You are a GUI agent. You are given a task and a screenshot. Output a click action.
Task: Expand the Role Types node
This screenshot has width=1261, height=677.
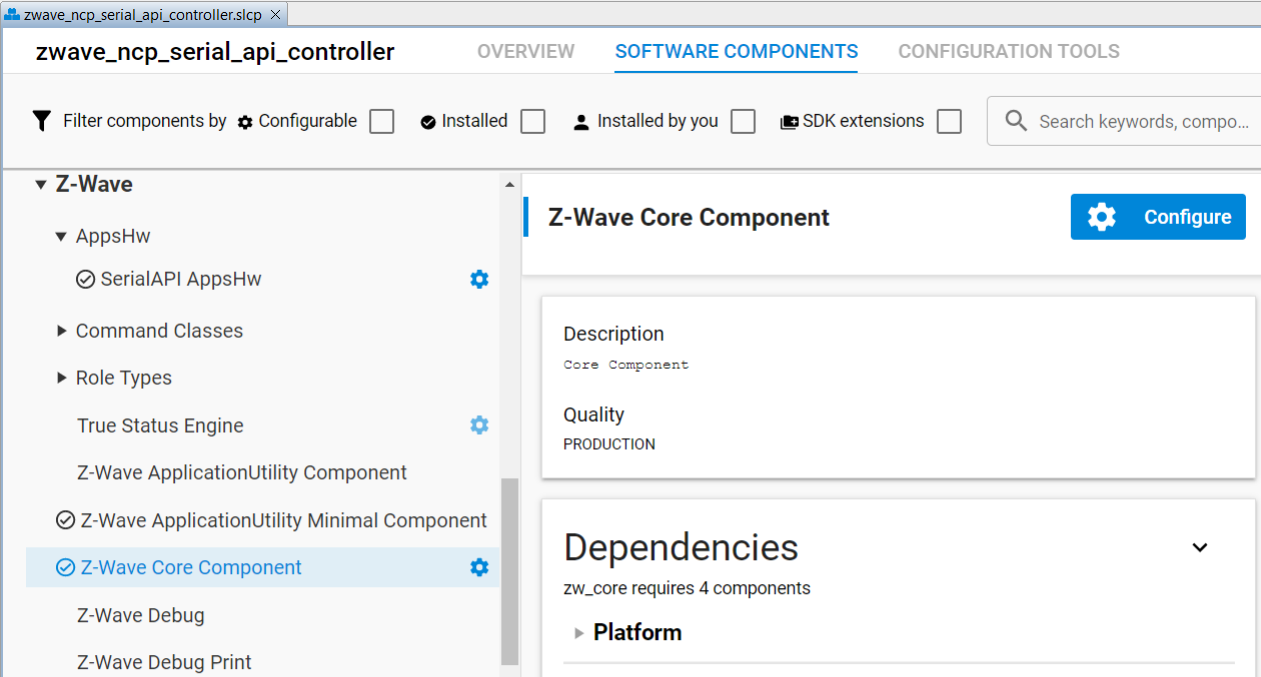pos(61,378)
